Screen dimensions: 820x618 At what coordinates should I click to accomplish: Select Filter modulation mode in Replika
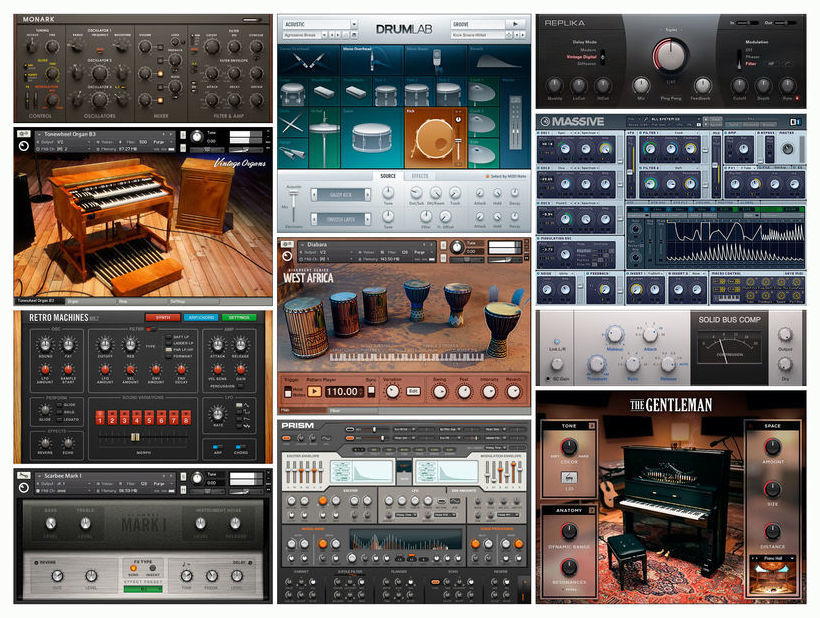pos(750,64)
